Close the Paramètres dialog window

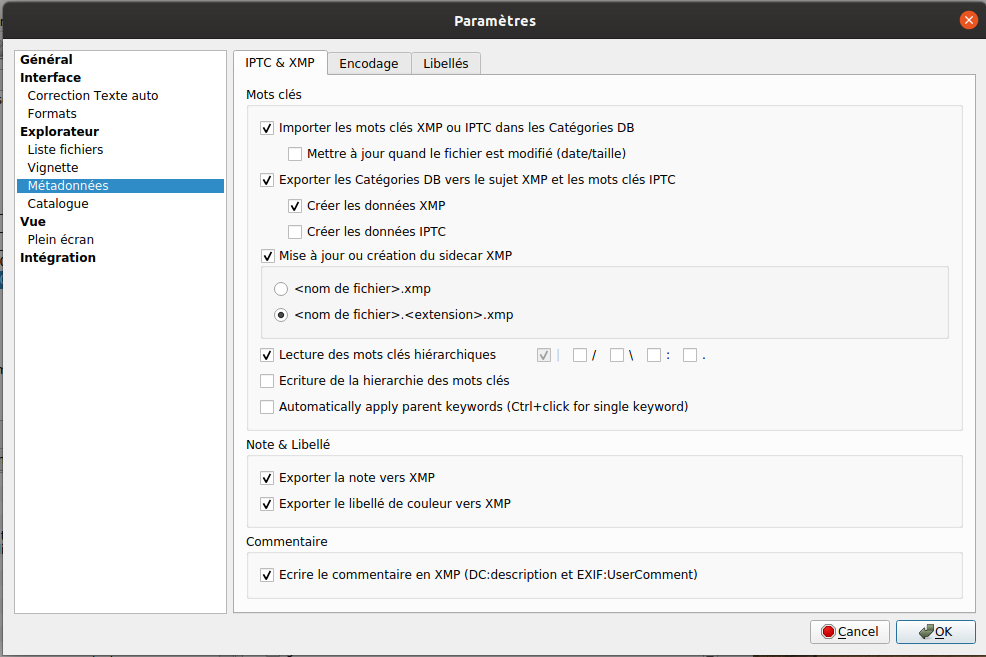968,20
